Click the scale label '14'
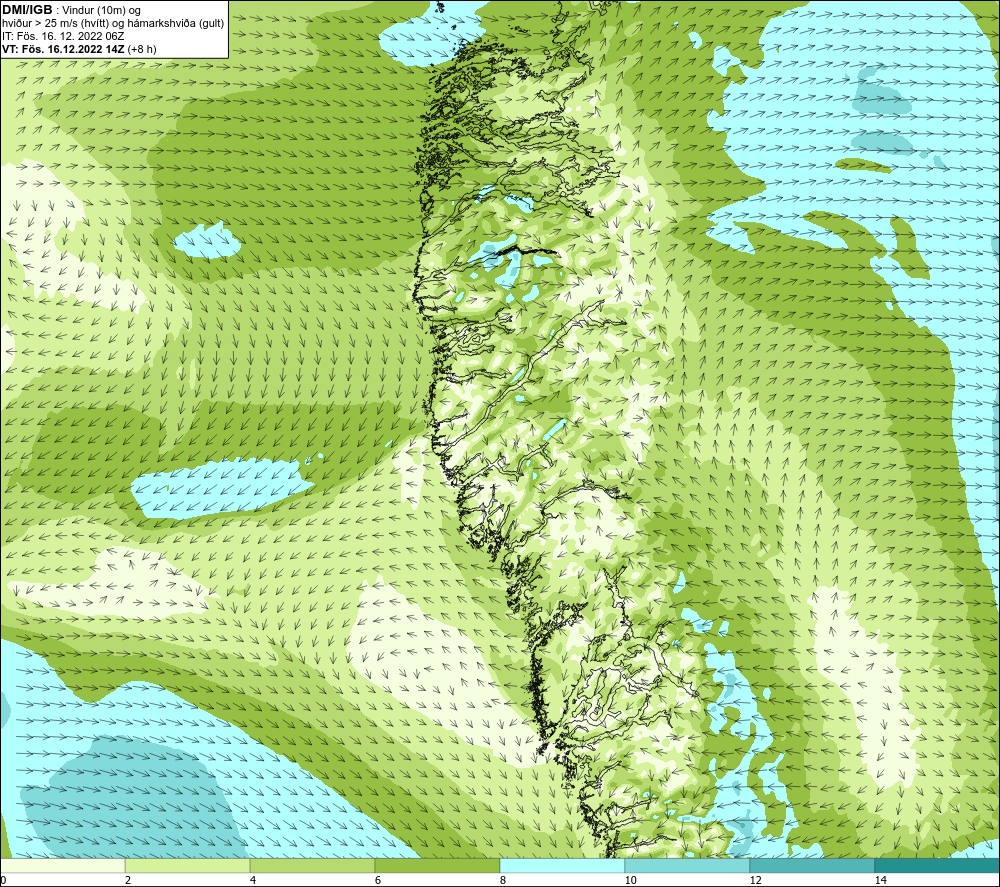The image size is (1000, 887). tap(881, 880)
